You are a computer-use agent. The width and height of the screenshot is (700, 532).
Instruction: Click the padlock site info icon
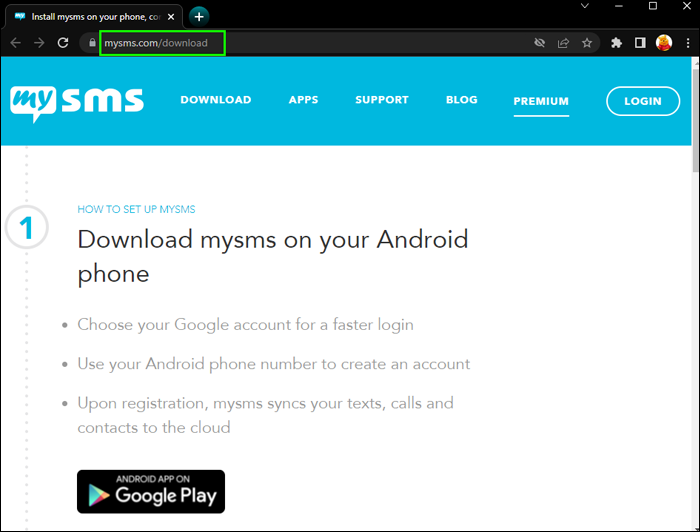(x=92, y=43)
